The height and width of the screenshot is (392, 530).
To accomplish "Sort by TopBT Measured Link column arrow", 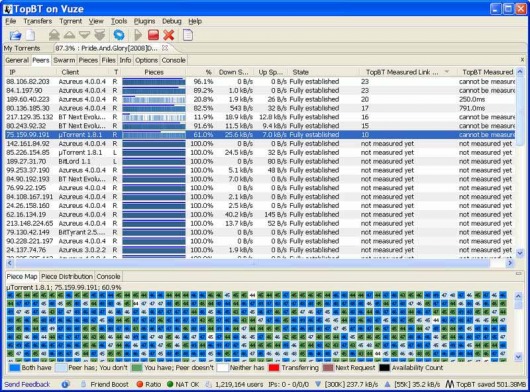I will point(447,72).
